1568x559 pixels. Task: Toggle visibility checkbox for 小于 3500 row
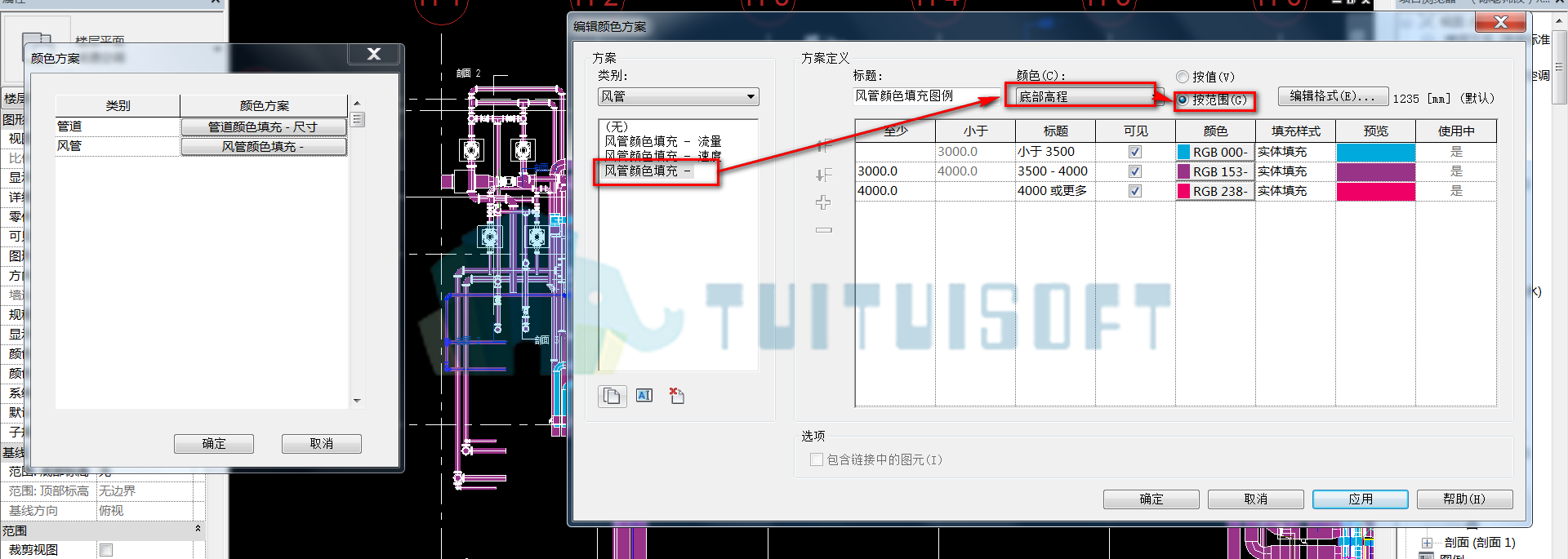(x=1135, y=152)
